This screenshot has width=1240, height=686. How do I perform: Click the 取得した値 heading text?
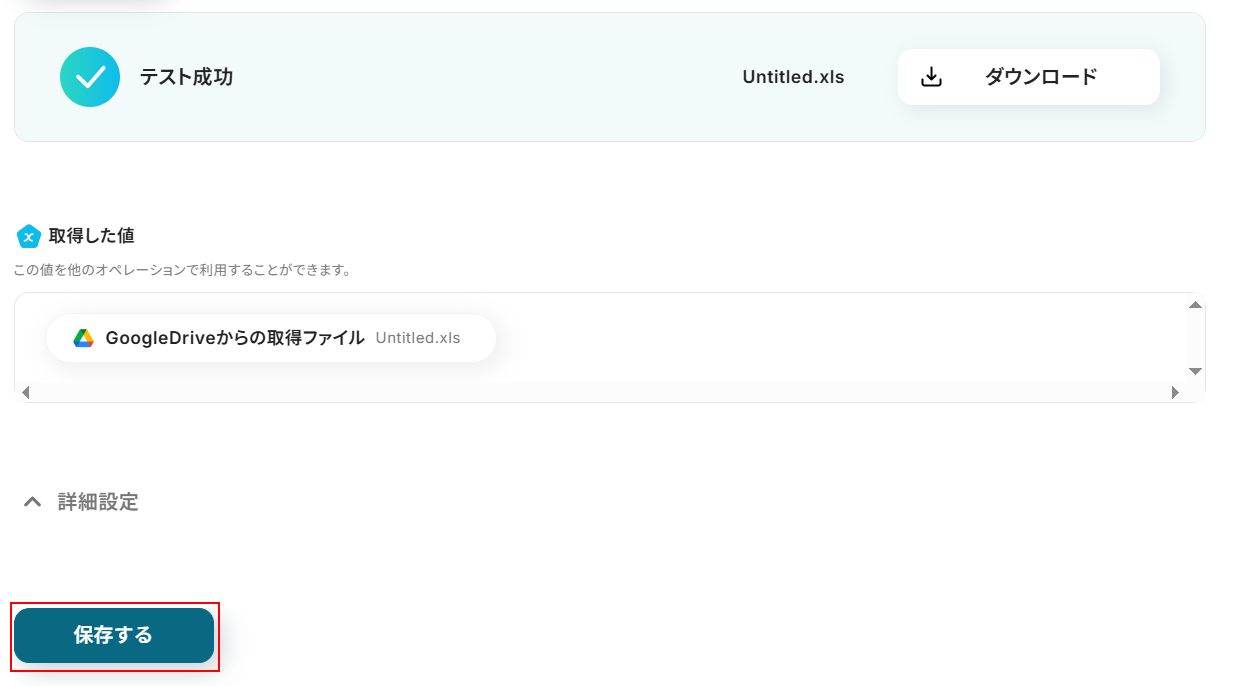click(92, 236)
